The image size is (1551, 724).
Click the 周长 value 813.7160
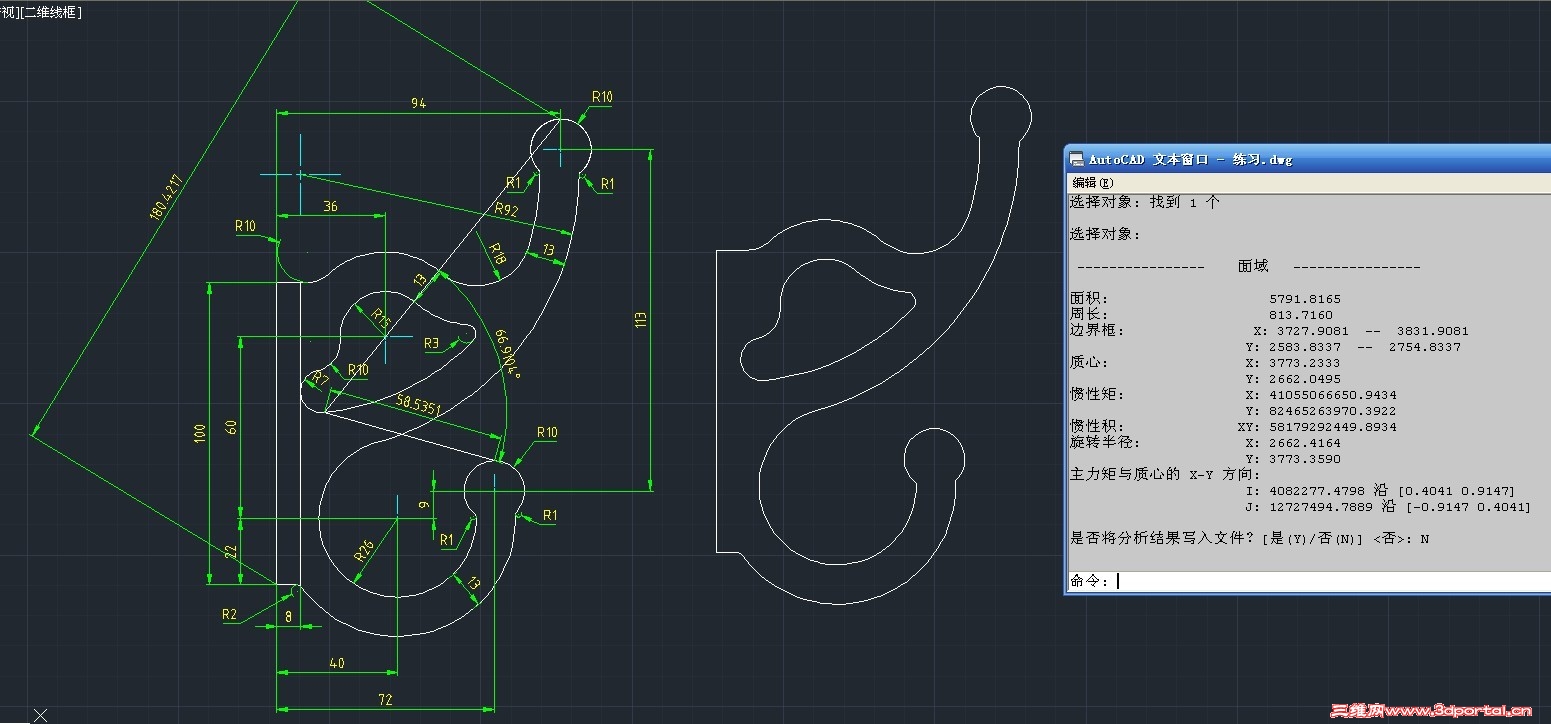click(1301, 315)
